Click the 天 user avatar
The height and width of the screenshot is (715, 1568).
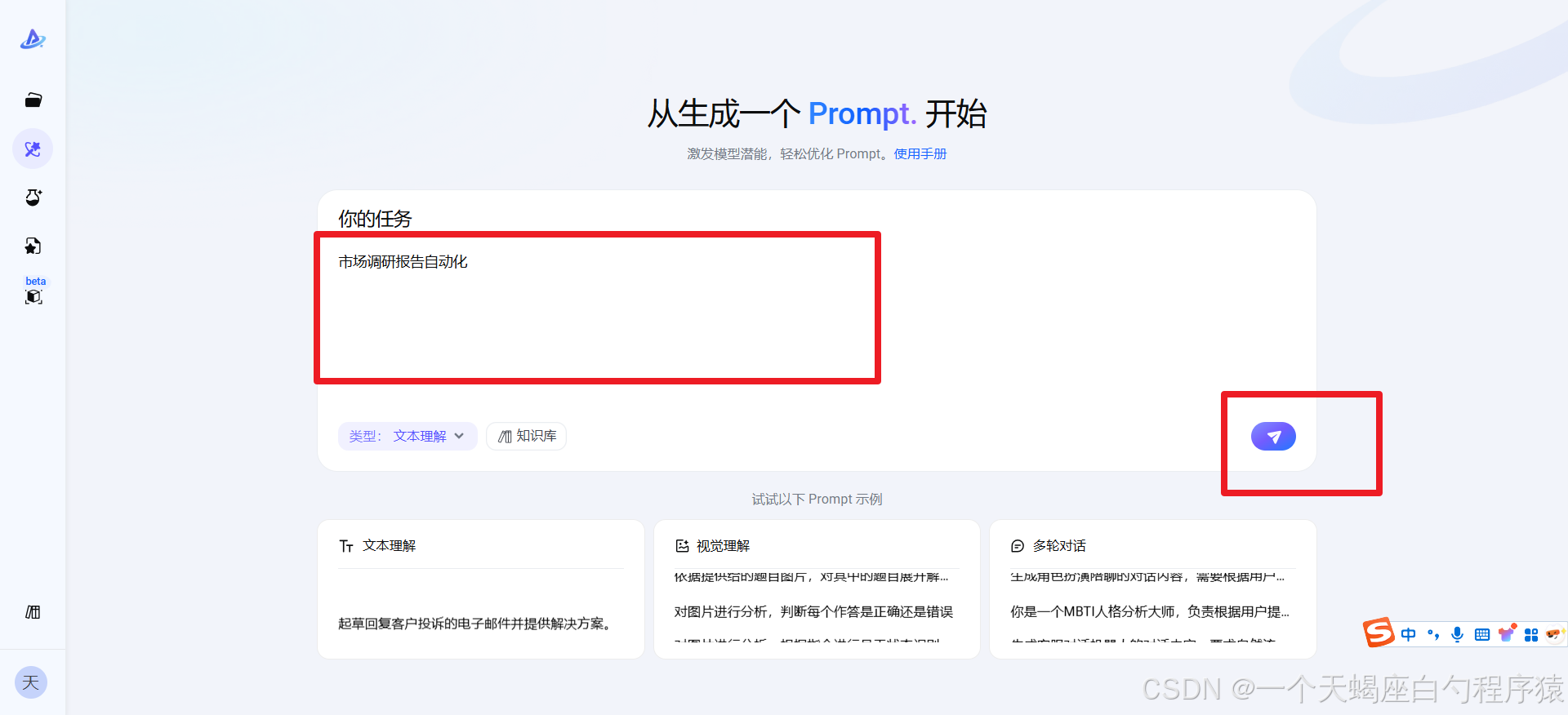coord(31,682)
